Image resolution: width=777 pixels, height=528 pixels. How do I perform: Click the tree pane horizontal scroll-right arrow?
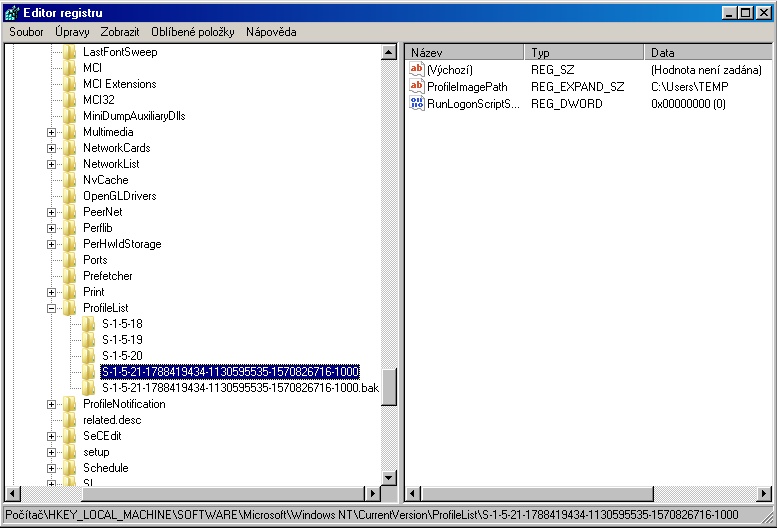[x=373, y=492]
